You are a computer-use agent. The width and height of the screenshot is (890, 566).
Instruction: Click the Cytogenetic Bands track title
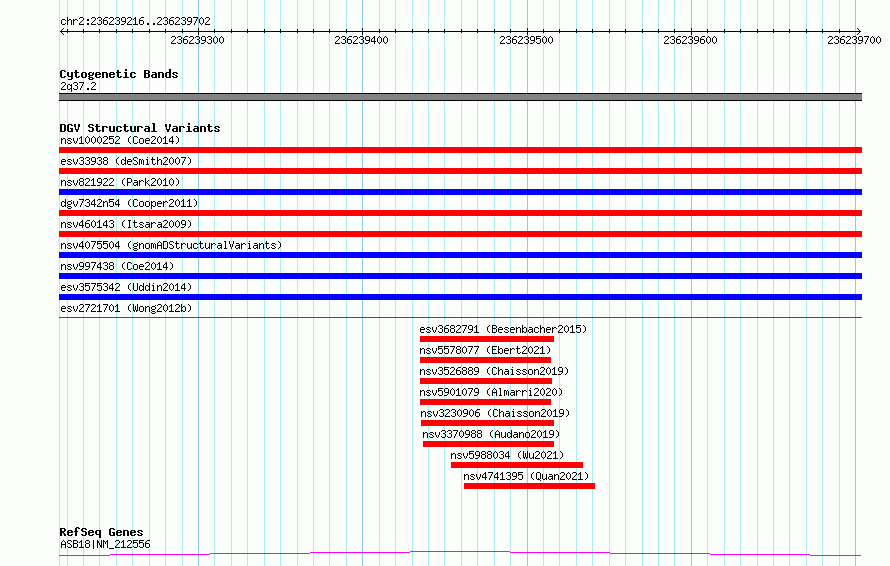point(119,74)
